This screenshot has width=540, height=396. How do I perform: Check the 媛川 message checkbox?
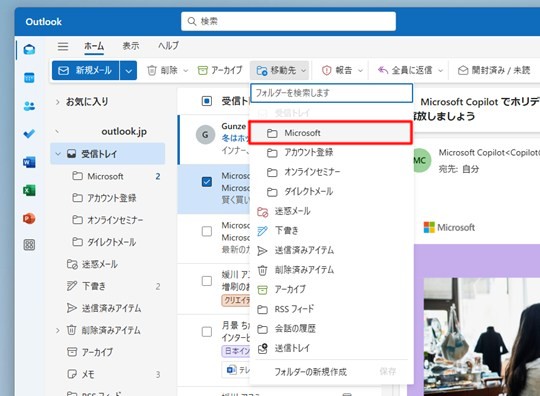[207, 281]
